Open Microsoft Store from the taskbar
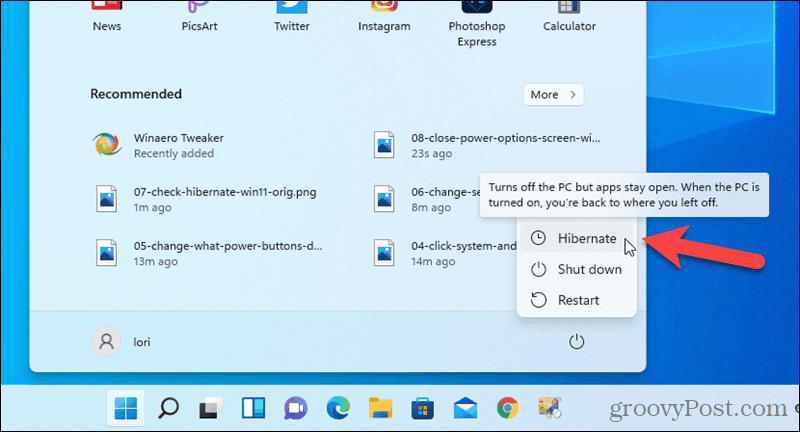 point(423,407)
